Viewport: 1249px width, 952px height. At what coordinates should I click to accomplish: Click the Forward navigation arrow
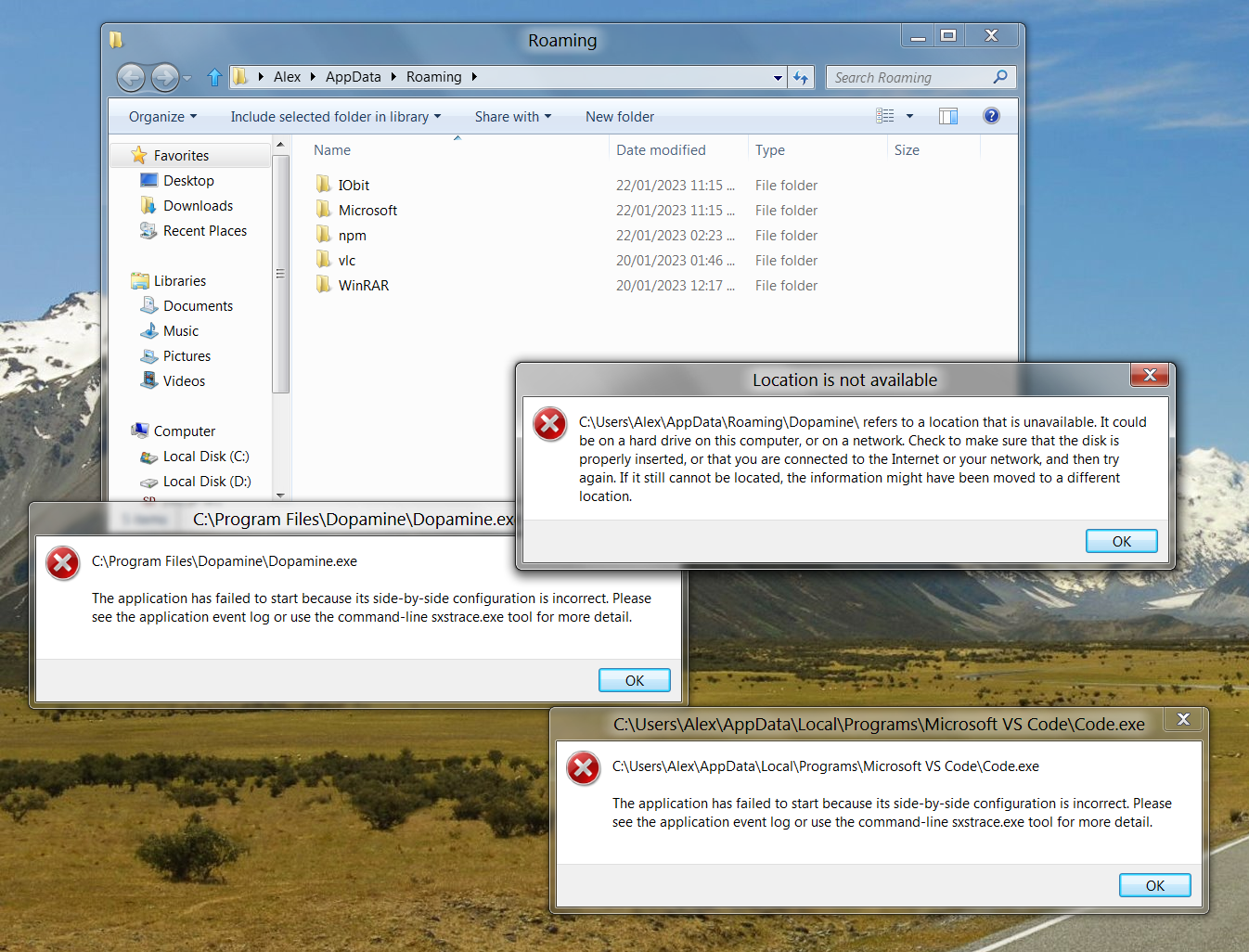[x=165, y=78]
